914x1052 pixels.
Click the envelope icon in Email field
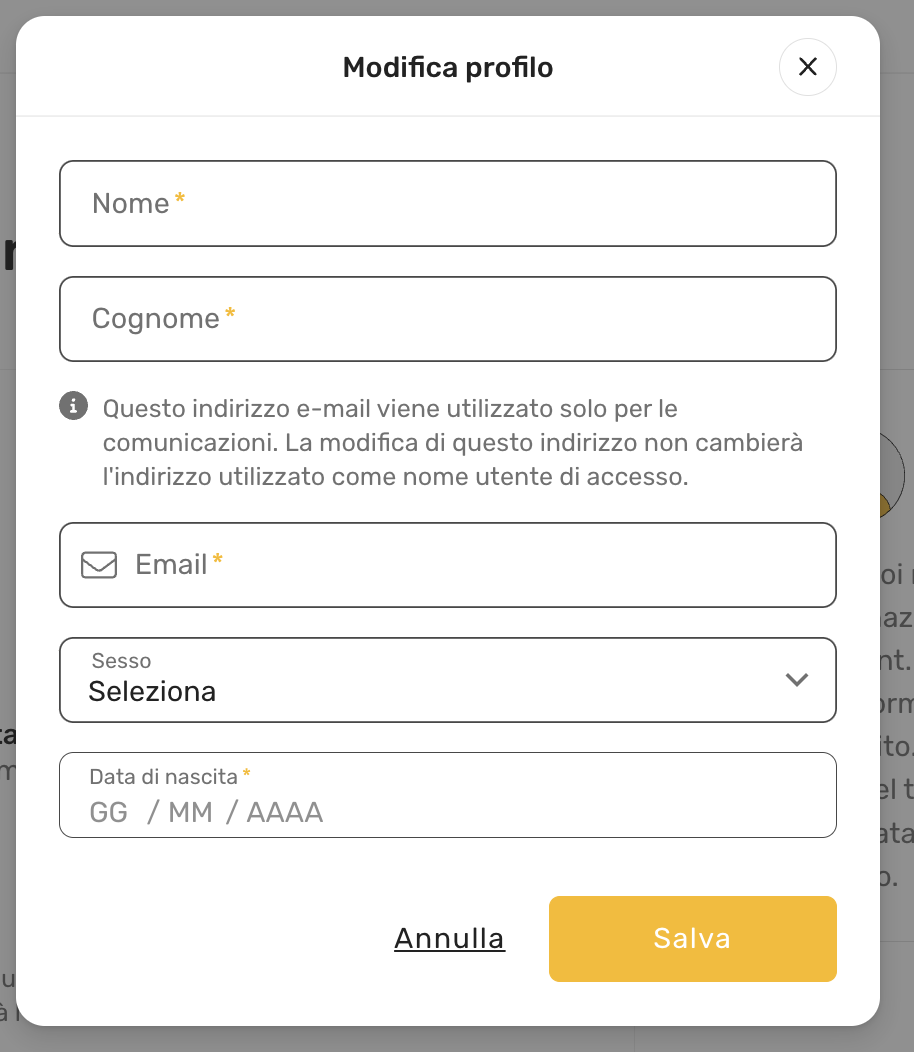click(x=99, y=565)
